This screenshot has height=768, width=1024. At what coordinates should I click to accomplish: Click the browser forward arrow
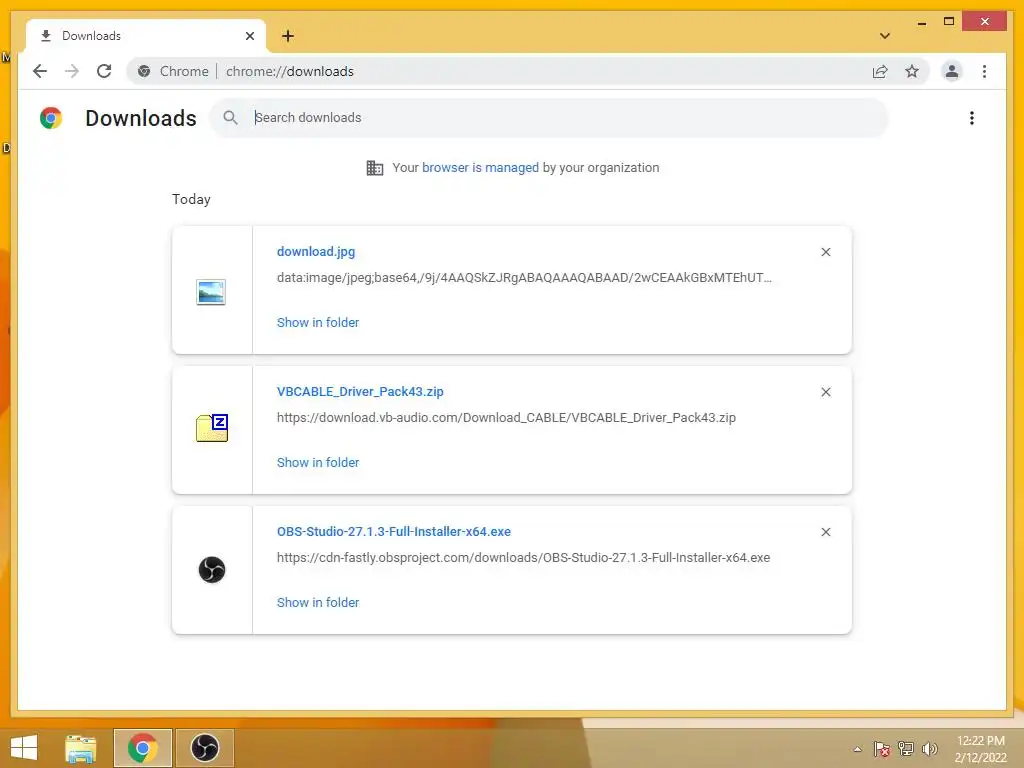pos(72,71)
